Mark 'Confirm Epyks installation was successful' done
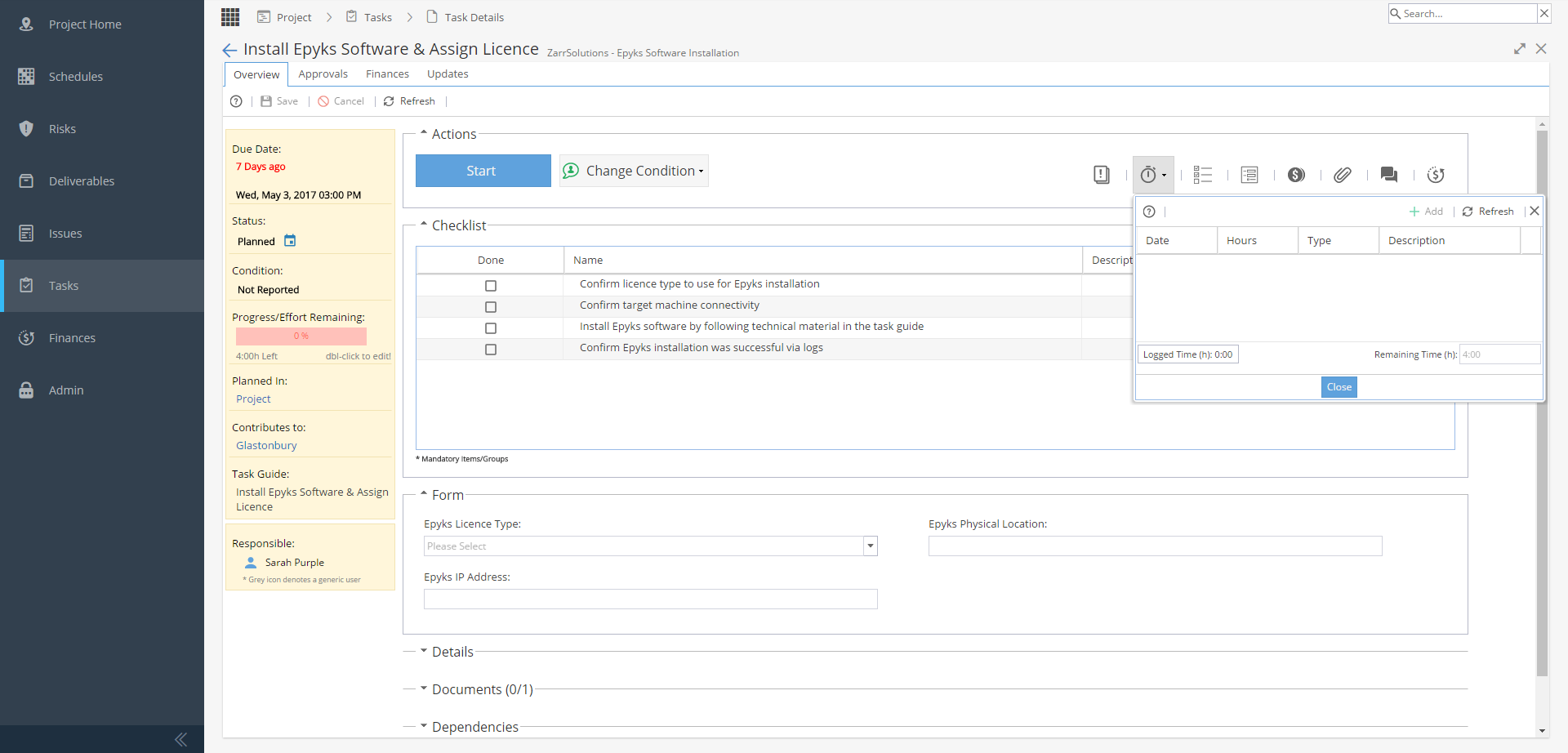 tap(491, 350)
